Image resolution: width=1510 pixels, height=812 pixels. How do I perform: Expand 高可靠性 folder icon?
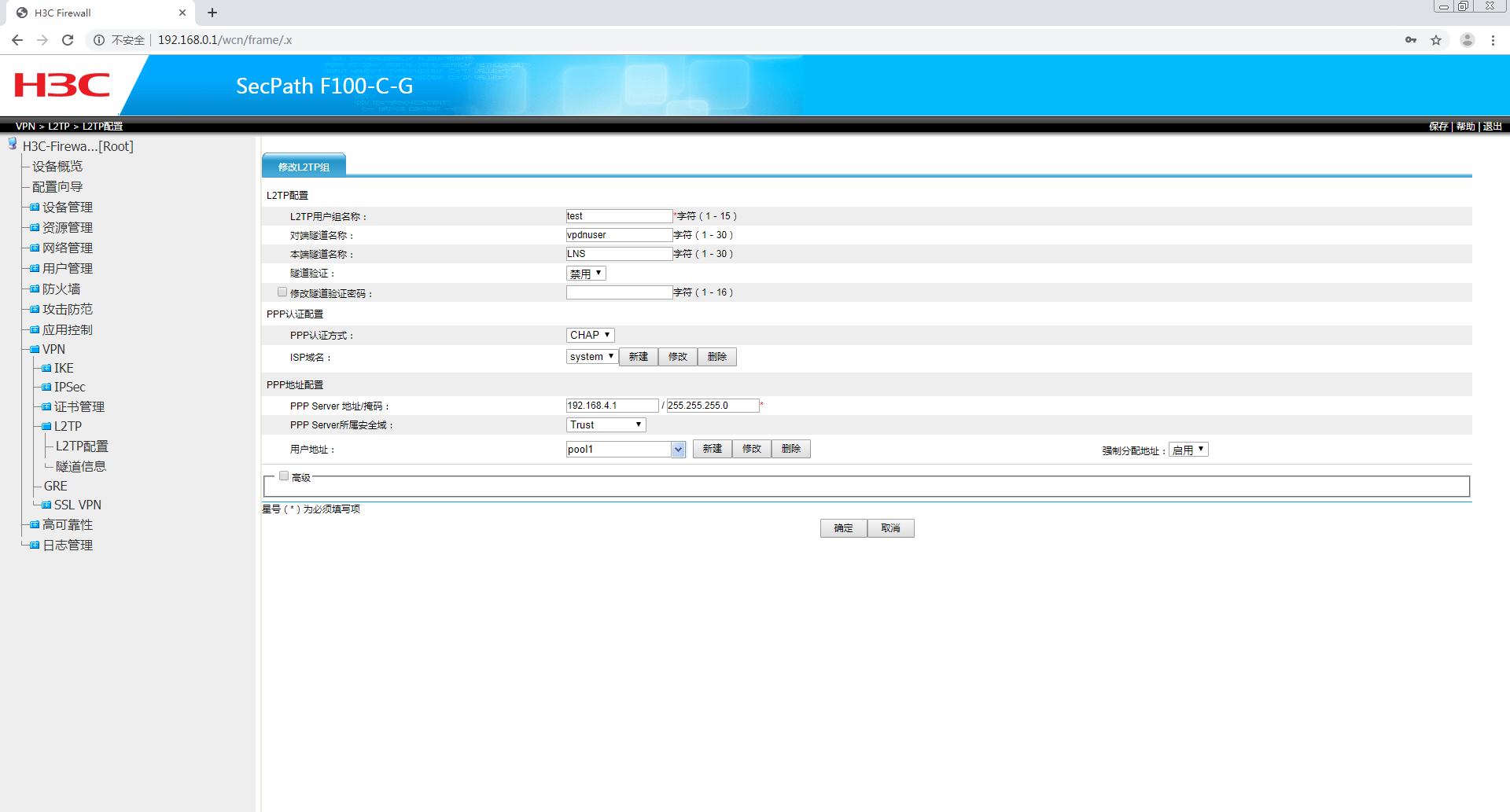click(35, 525)
